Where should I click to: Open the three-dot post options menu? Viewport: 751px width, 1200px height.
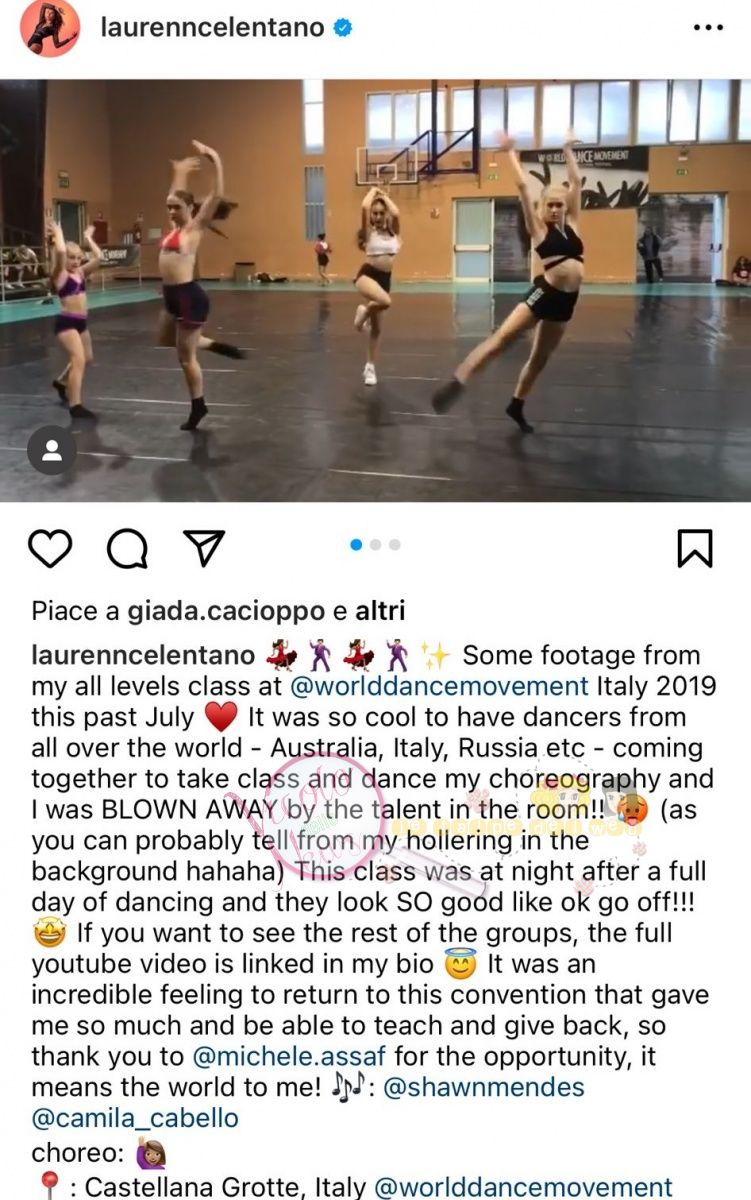tap(707, 28)
